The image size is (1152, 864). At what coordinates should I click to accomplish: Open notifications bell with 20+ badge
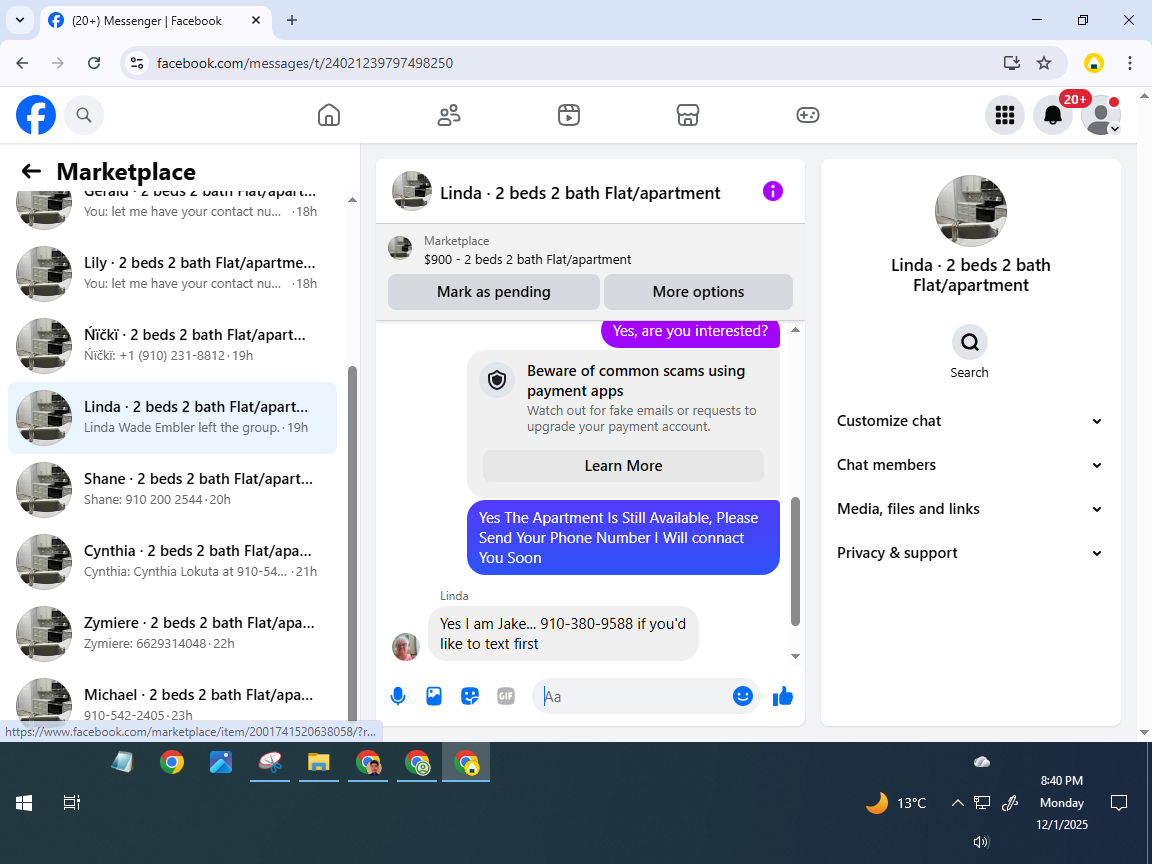pos(1053,115)
